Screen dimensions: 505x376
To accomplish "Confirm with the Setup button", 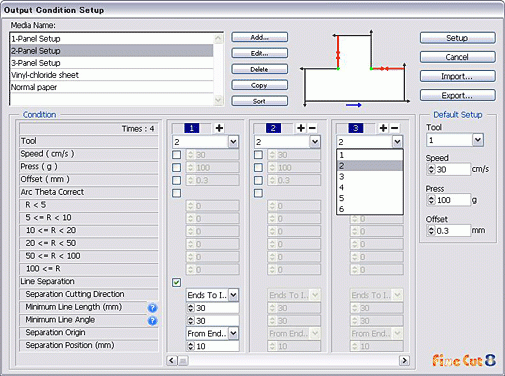I will [457, 38].
